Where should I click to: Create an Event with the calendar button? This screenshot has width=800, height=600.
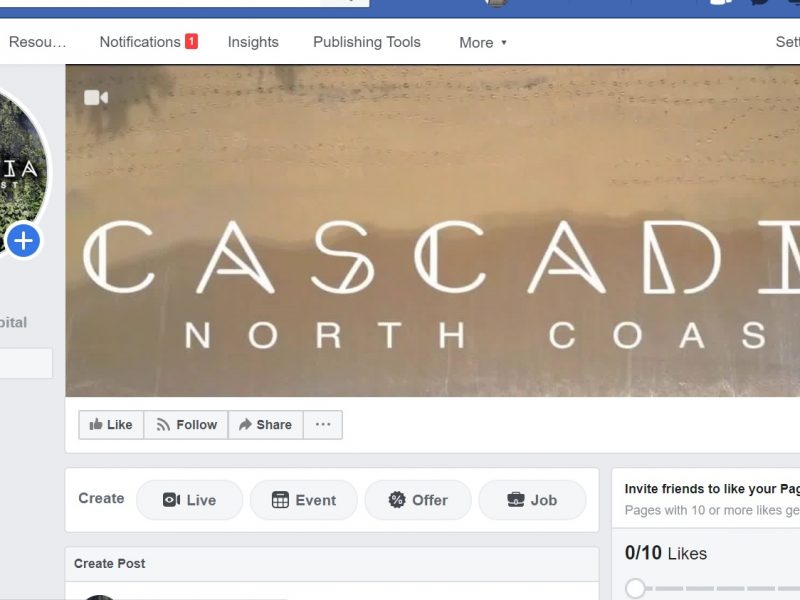pos(304,500)
